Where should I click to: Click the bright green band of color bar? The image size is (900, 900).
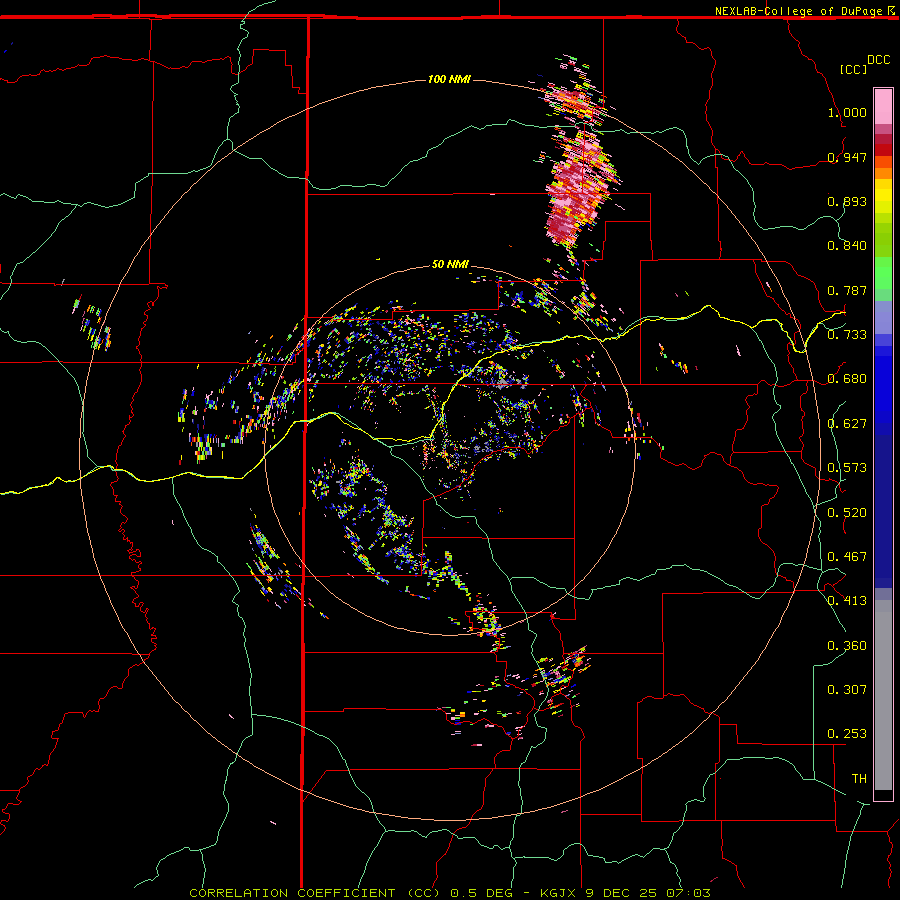(x=883, y=273)
